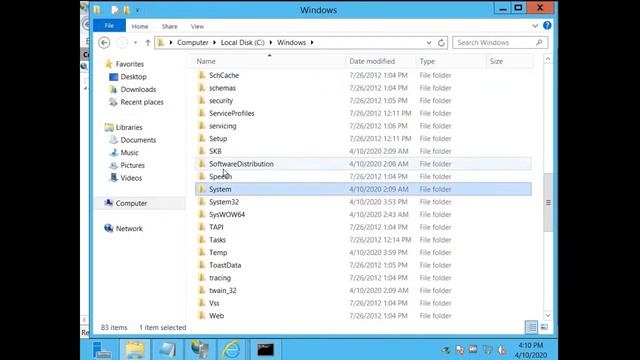Switch to Details view layout icon
The width and height of the screenshot is (640, 360).
pyautogui.click(x=531, y=327)
